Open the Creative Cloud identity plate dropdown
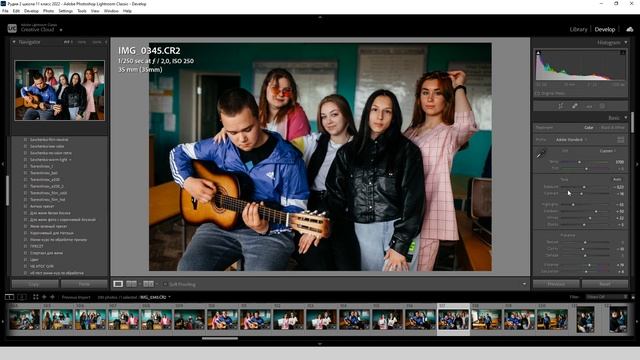 pyautogui.click(x=61, y=30)
